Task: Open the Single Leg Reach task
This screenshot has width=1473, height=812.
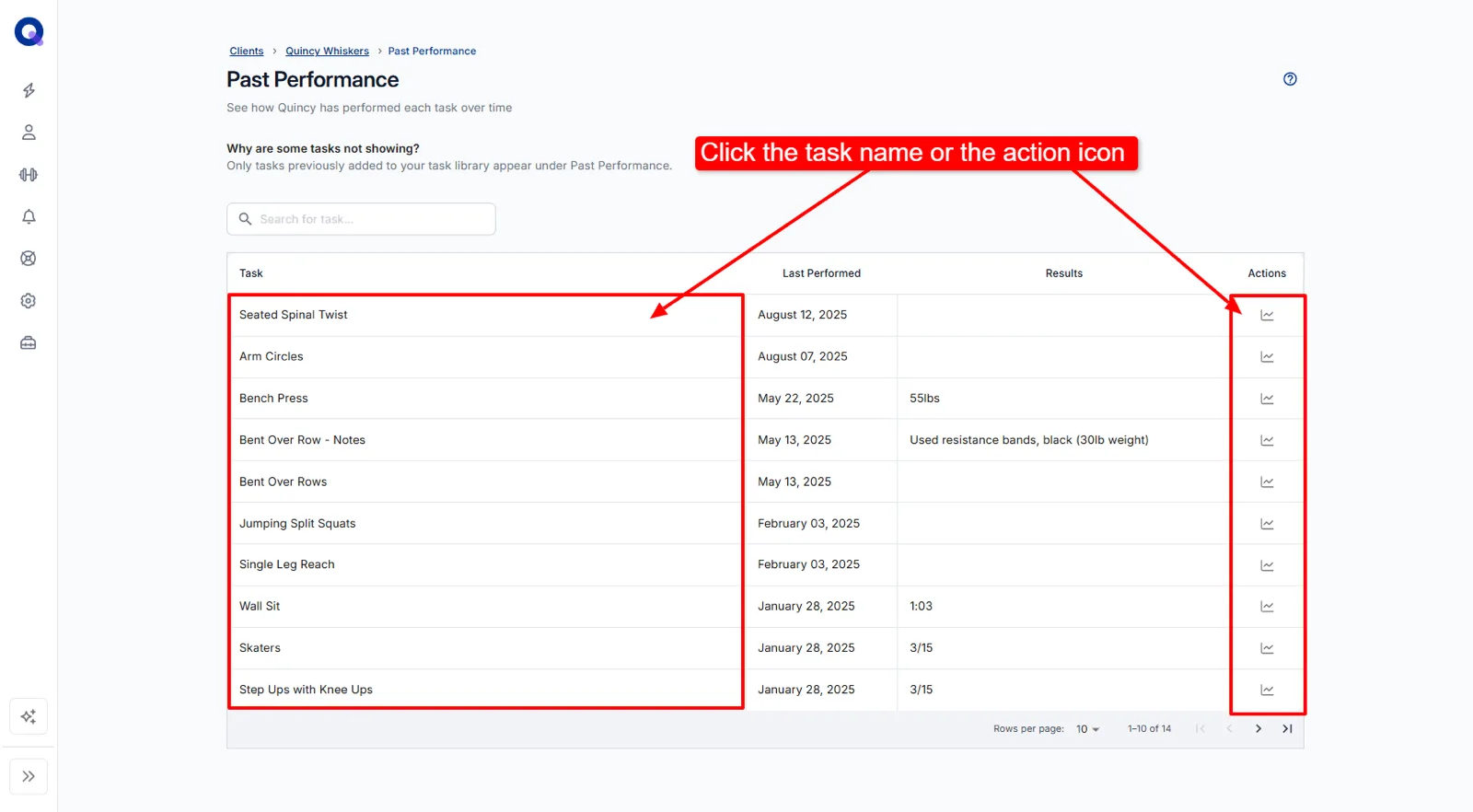Action: tap(286, 564)
